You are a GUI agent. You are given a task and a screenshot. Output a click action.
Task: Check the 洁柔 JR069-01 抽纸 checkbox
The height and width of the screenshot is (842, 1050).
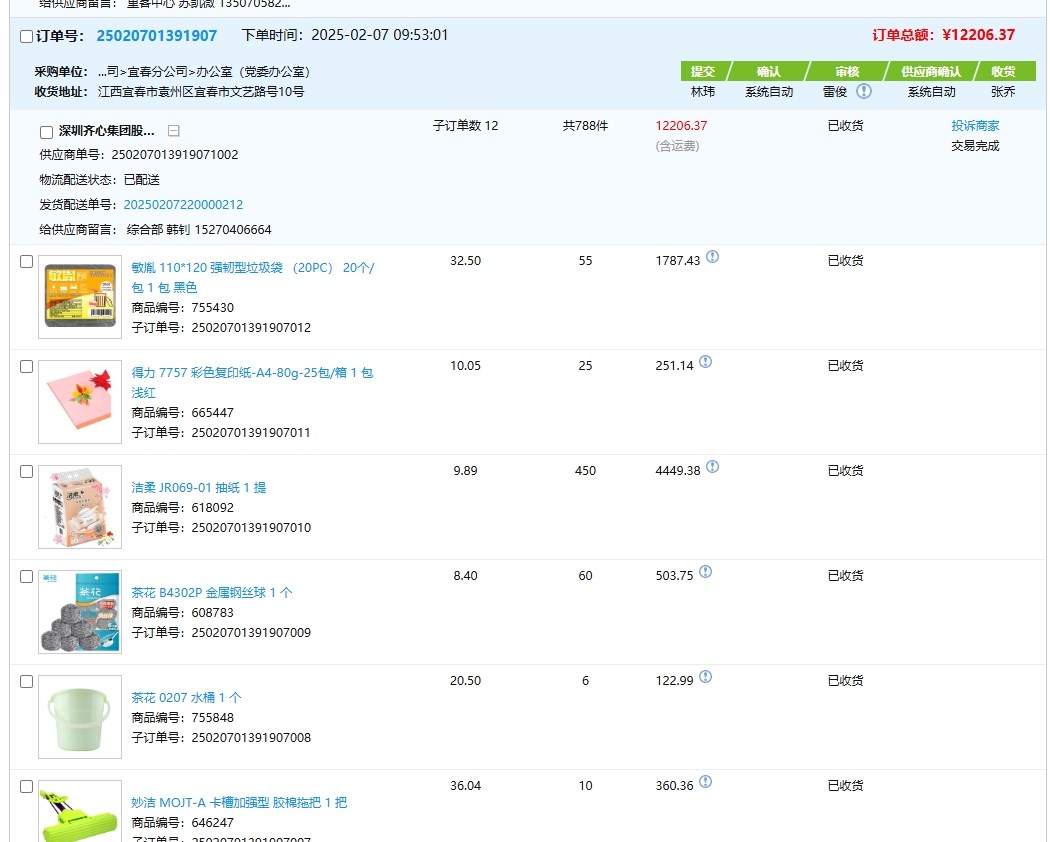click(x=27, y=472)
